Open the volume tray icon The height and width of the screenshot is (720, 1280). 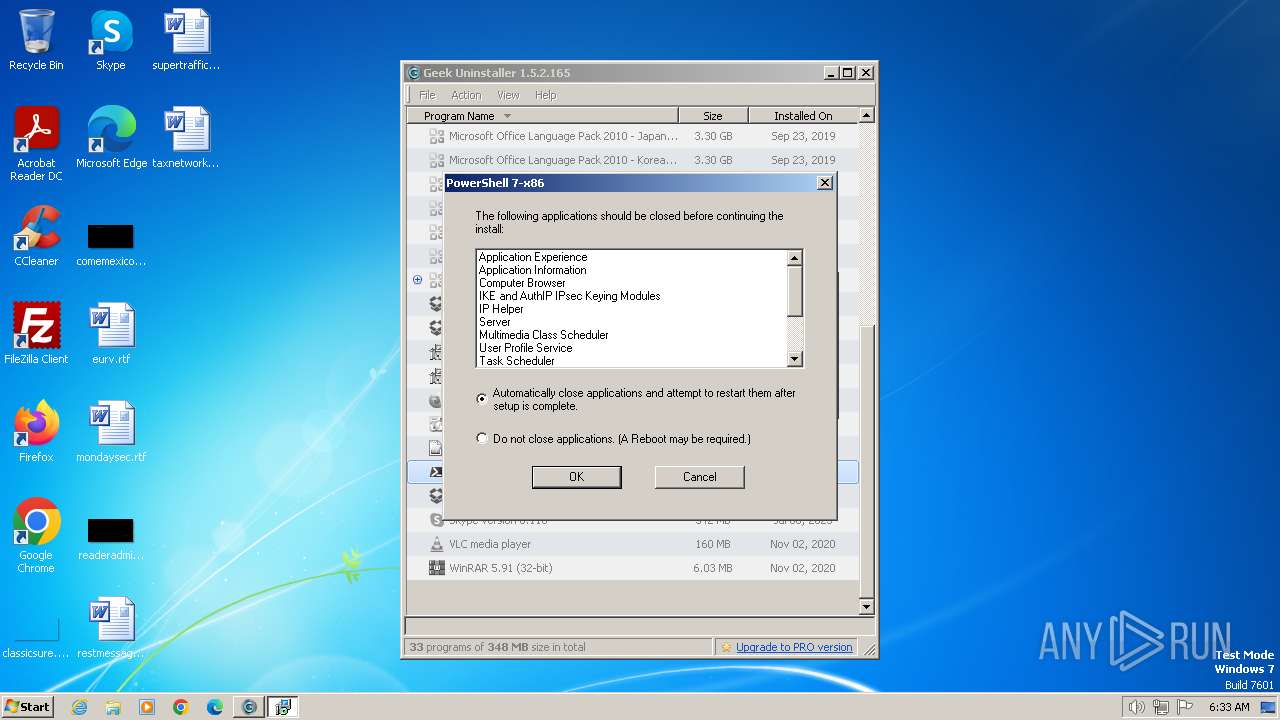tap(1136, 707)
